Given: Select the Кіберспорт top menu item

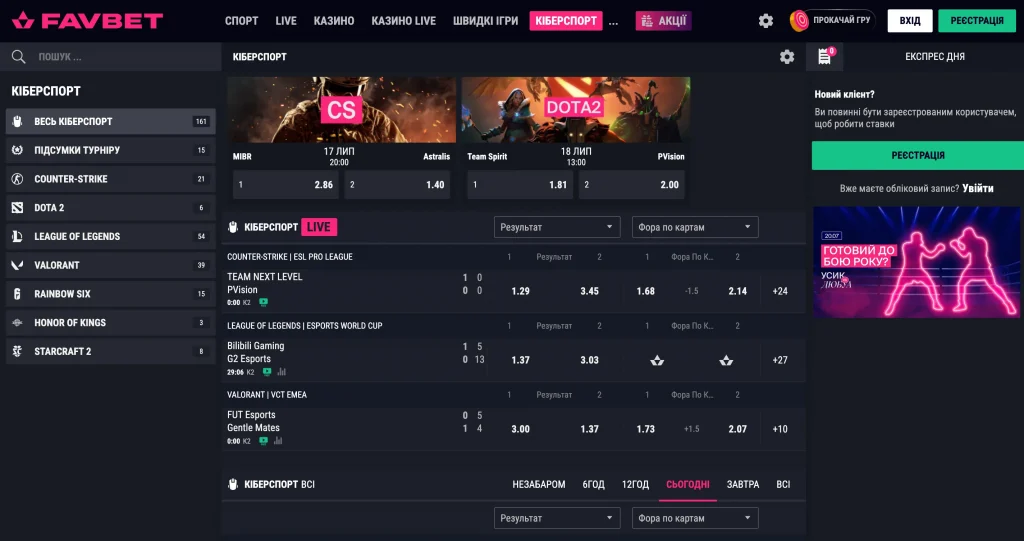Looking at the screenshot, I should pyautogui.click(x=566, y=21).
